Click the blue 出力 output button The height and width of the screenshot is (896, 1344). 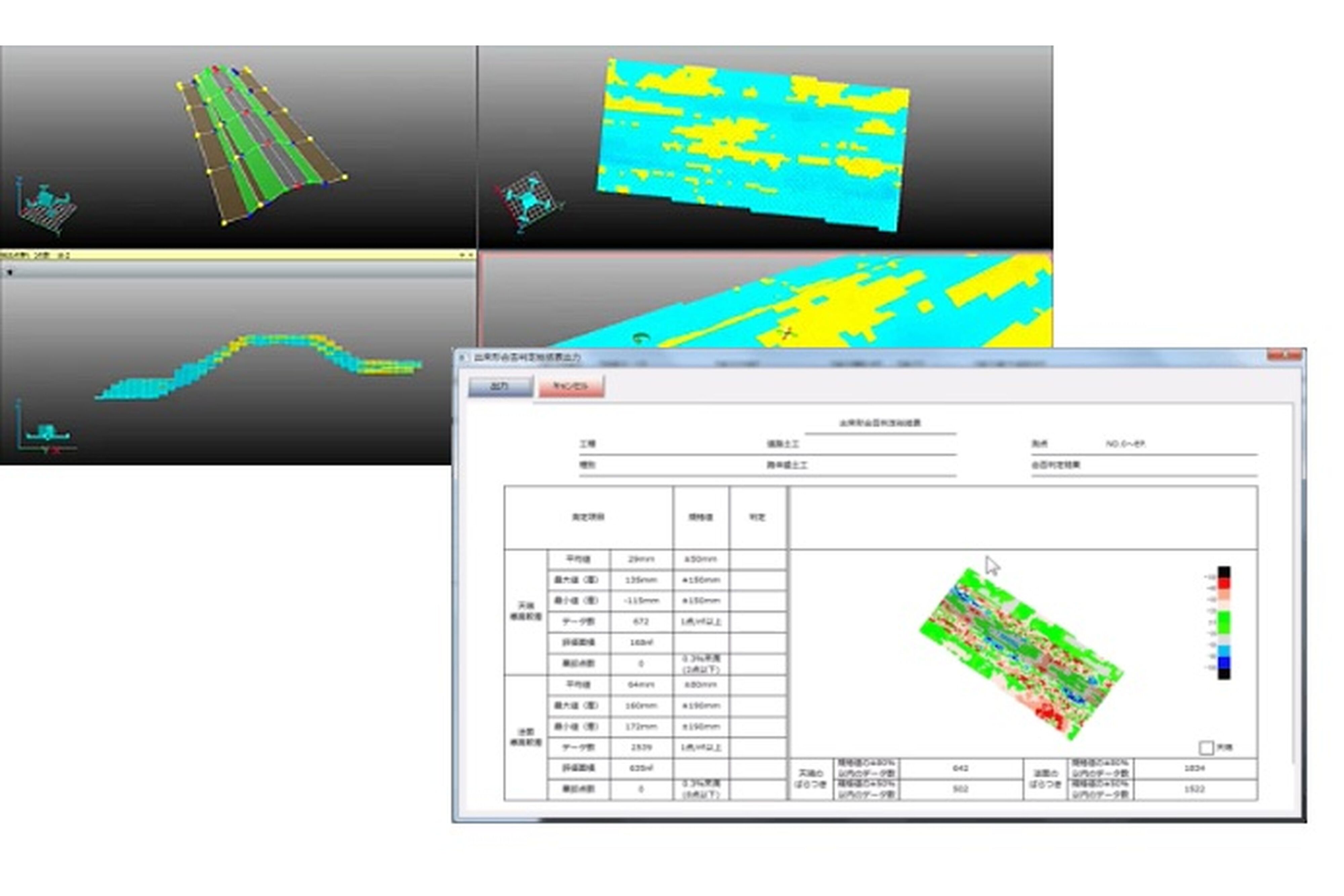(x=500, y=386)
